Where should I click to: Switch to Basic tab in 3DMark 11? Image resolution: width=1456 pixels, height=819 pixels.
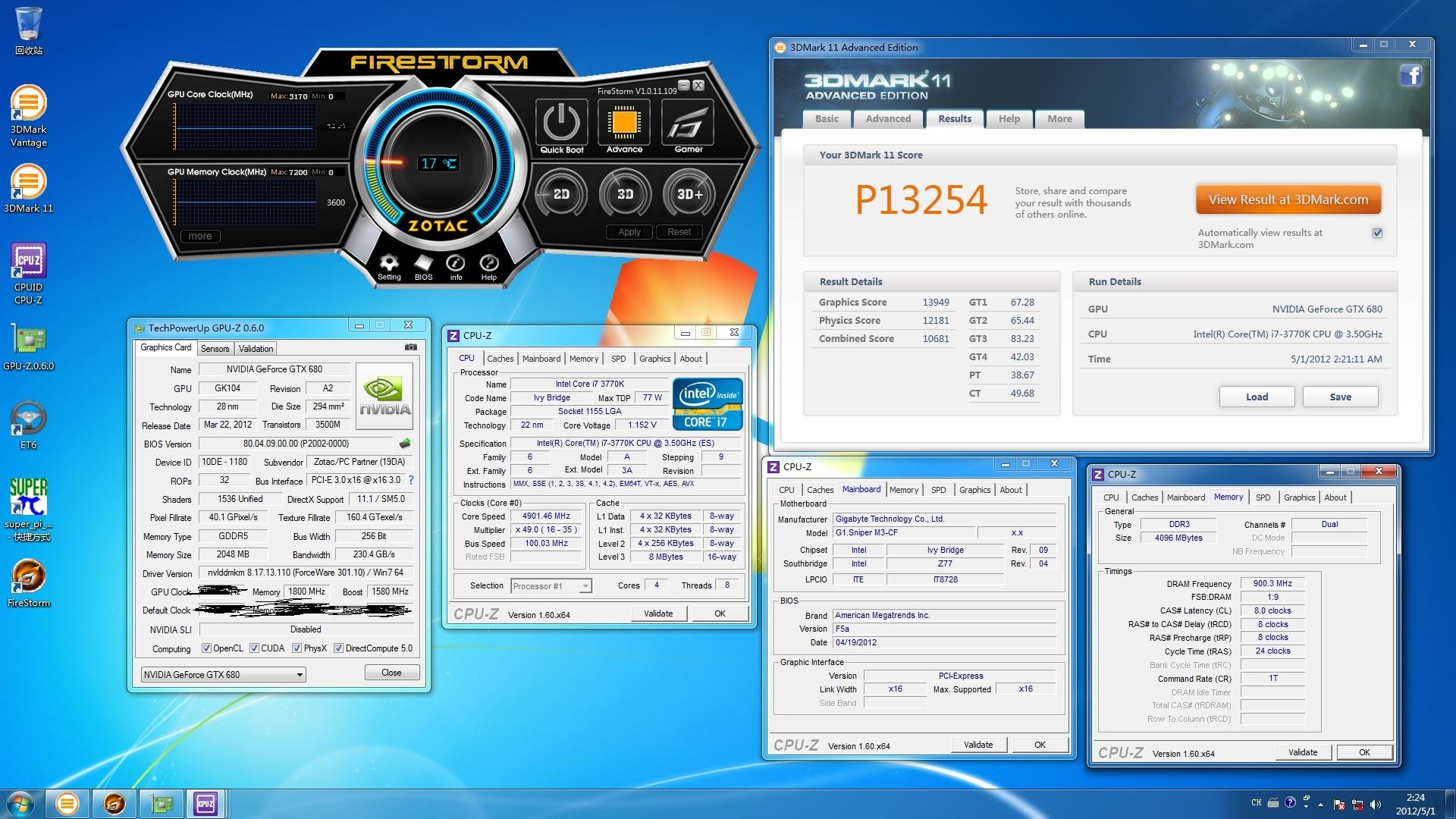tap(827, 119)
